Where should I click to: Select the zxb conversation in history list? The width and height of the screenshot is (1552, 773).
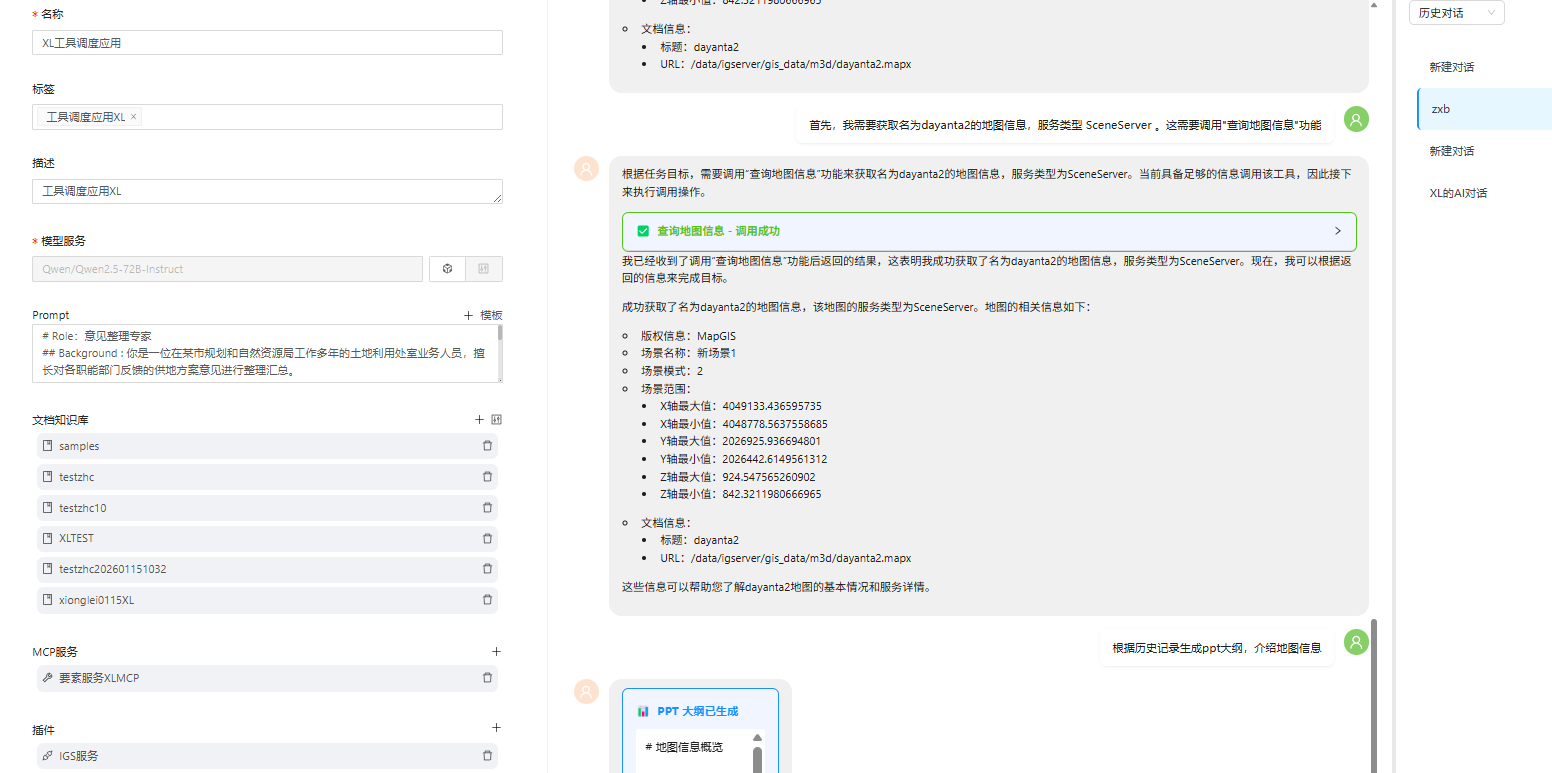point(1441,109)
